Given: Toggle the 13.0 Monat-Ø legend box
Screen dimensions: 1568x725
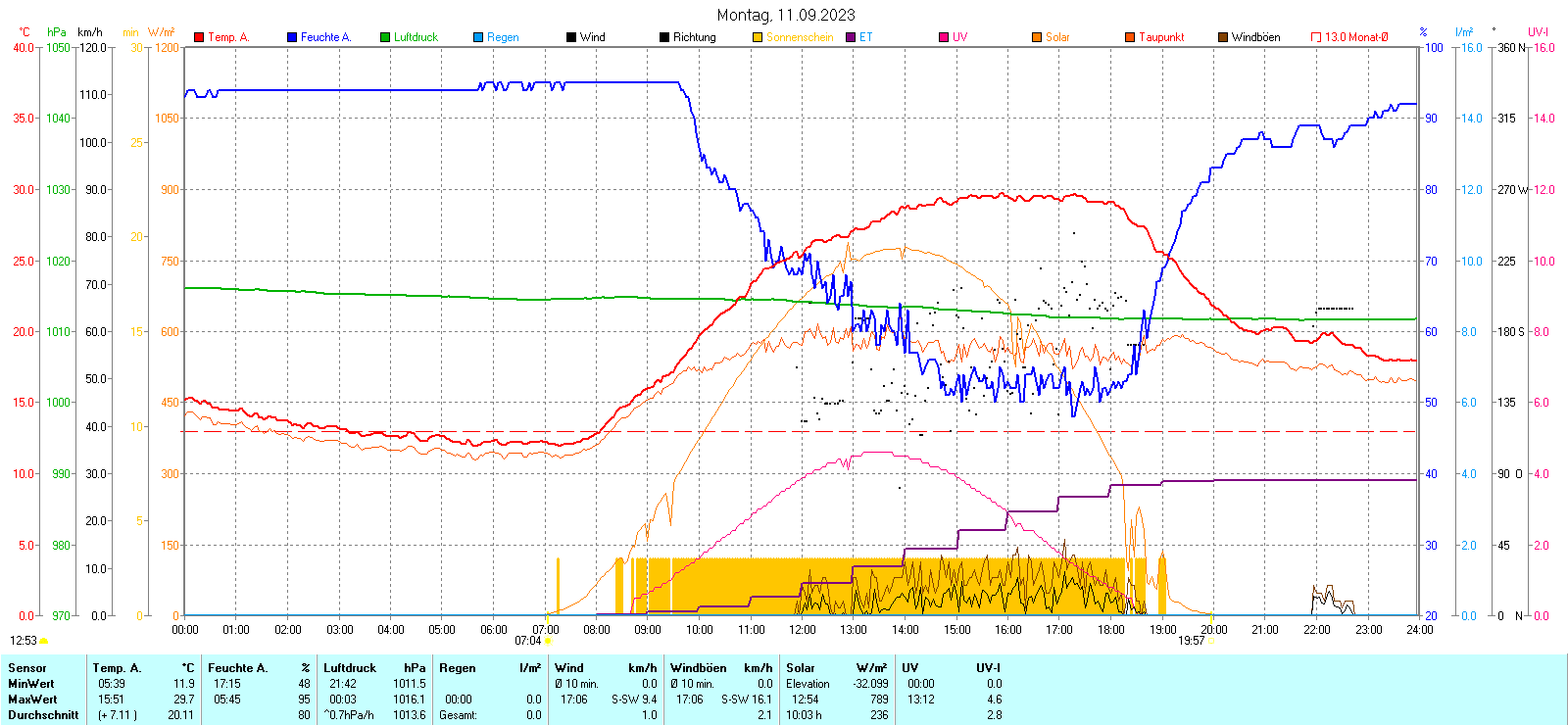Looking at the screenshot, I should tap(1316, 37).
